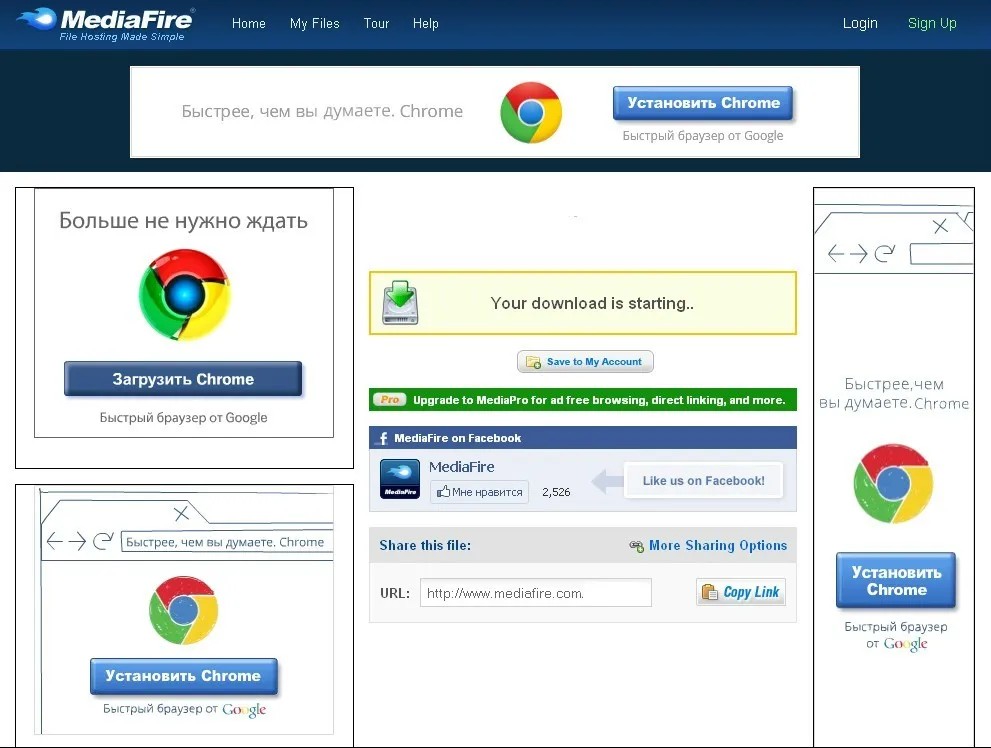The image size is (991, 748).
Task: Click the MediaFire Facebook page avatar
Action: tap(399, 479)
